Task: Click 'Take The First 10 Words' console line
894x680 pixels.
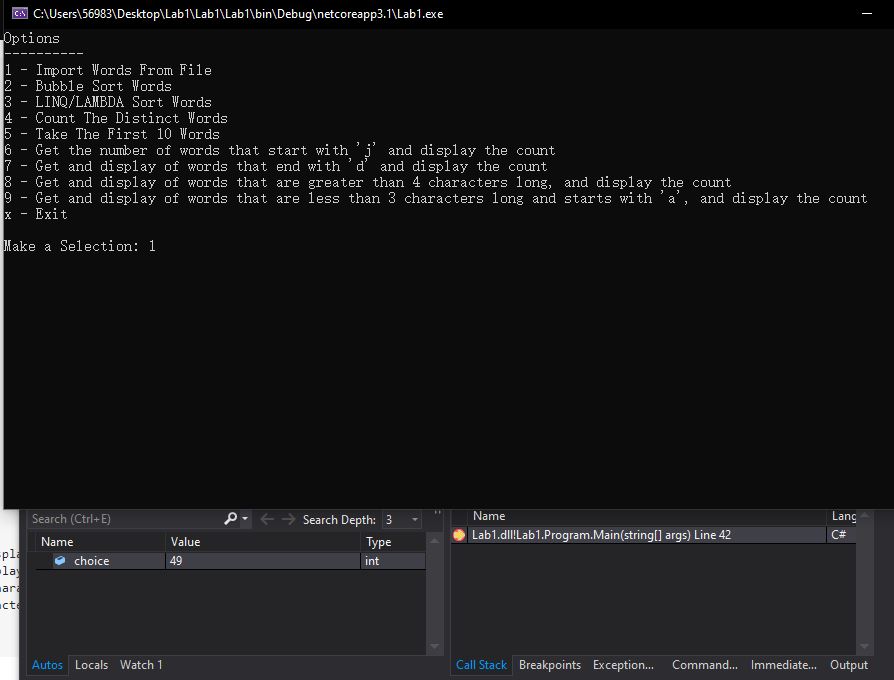Action: 112,134
